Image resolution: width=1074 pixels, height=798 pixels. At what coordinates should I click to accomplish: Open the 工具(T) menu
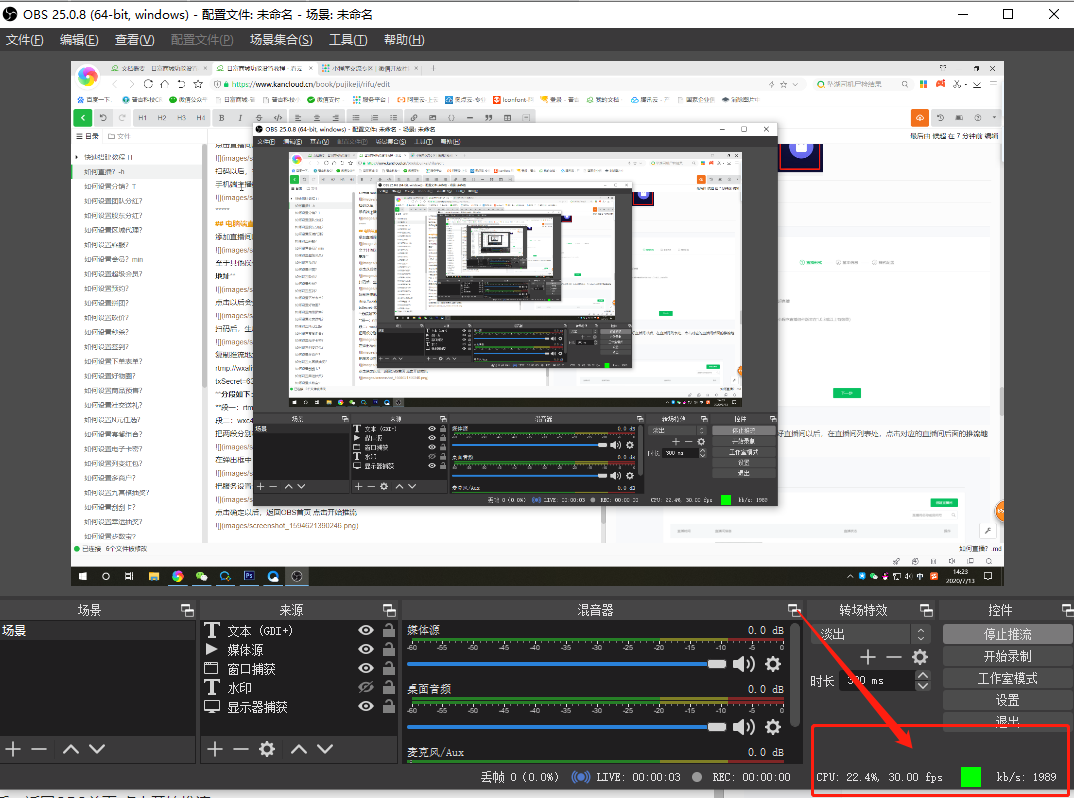point(348,40)
